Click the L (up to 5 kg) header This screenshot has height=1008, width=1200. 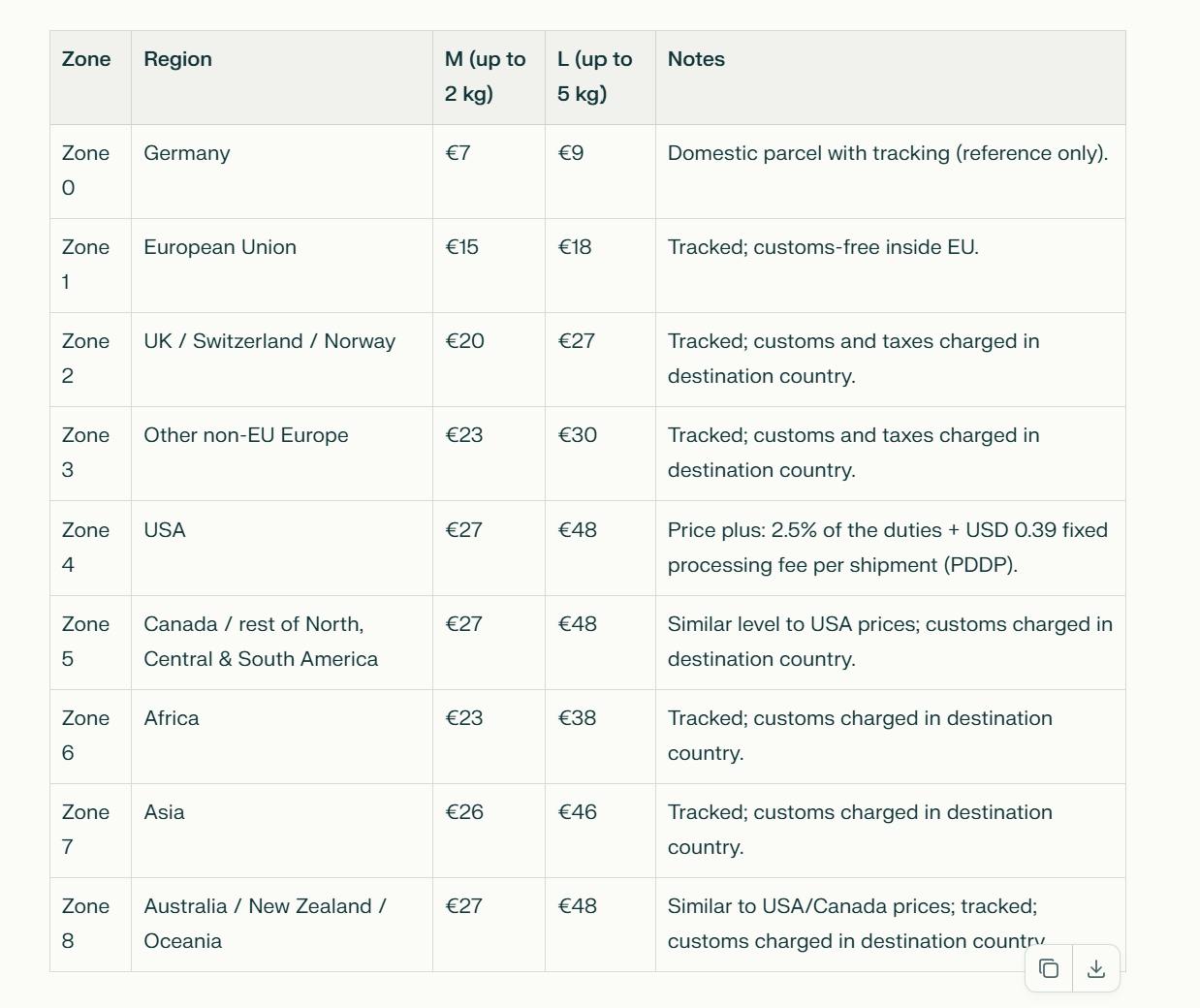coord(595,77)
